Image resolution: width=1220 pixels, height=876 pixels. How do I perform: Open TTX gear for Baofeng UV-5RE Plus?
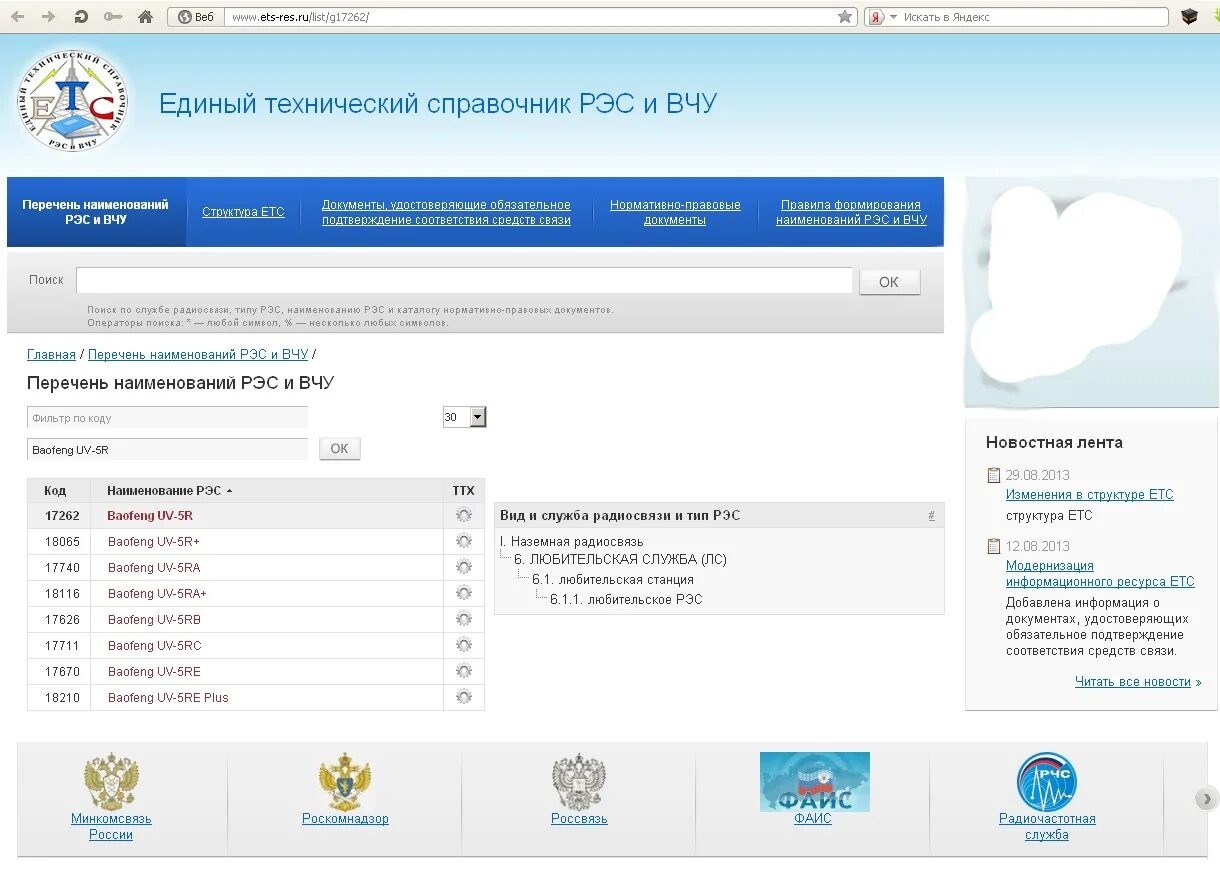click(x=463, y=697)
